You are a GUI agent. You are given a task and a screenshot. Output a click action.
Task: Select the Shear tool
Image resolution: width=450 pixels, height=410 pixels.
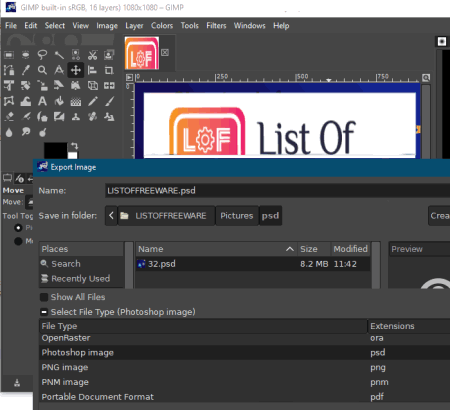59,86
